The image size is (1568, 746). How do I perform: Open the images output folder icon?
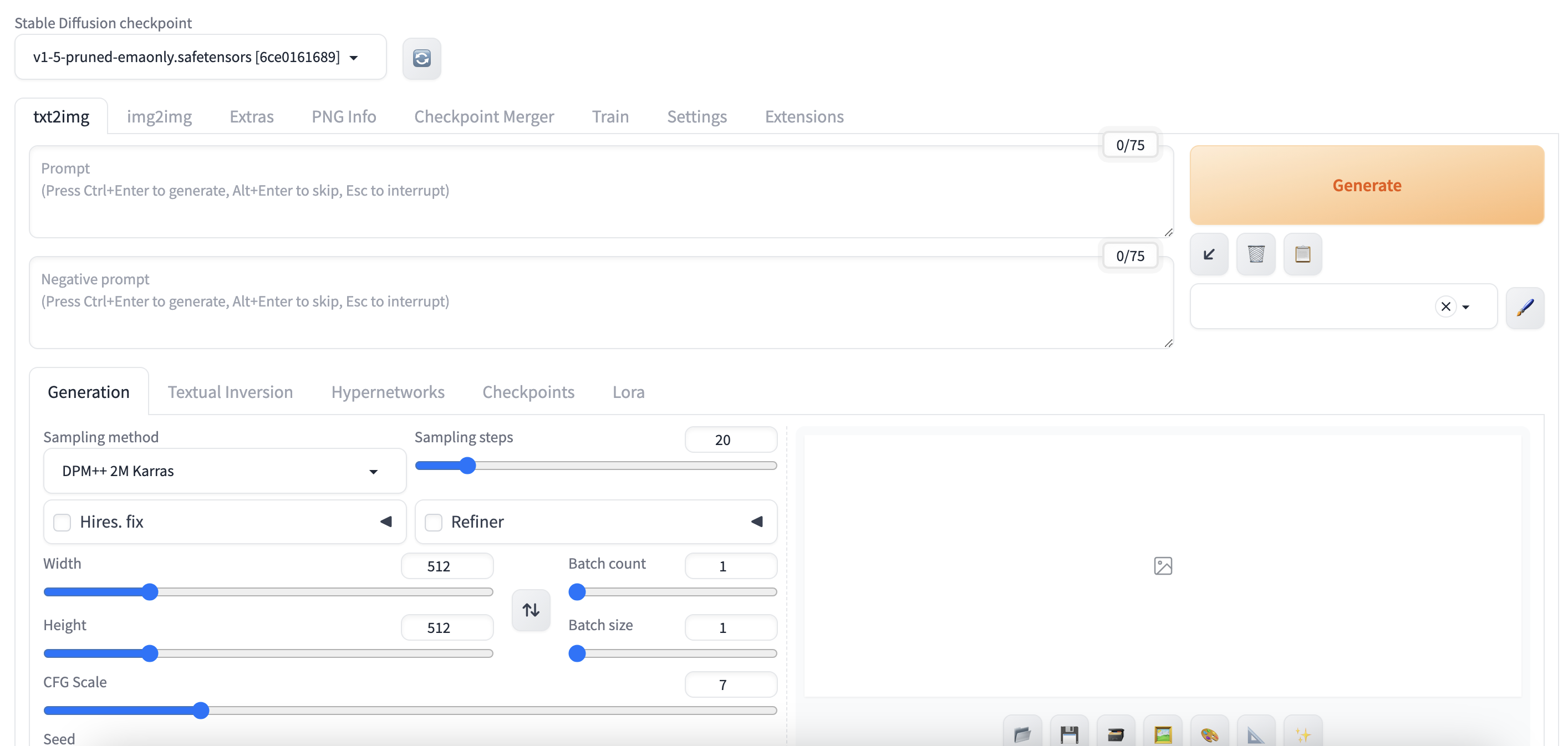(1022, 734)
